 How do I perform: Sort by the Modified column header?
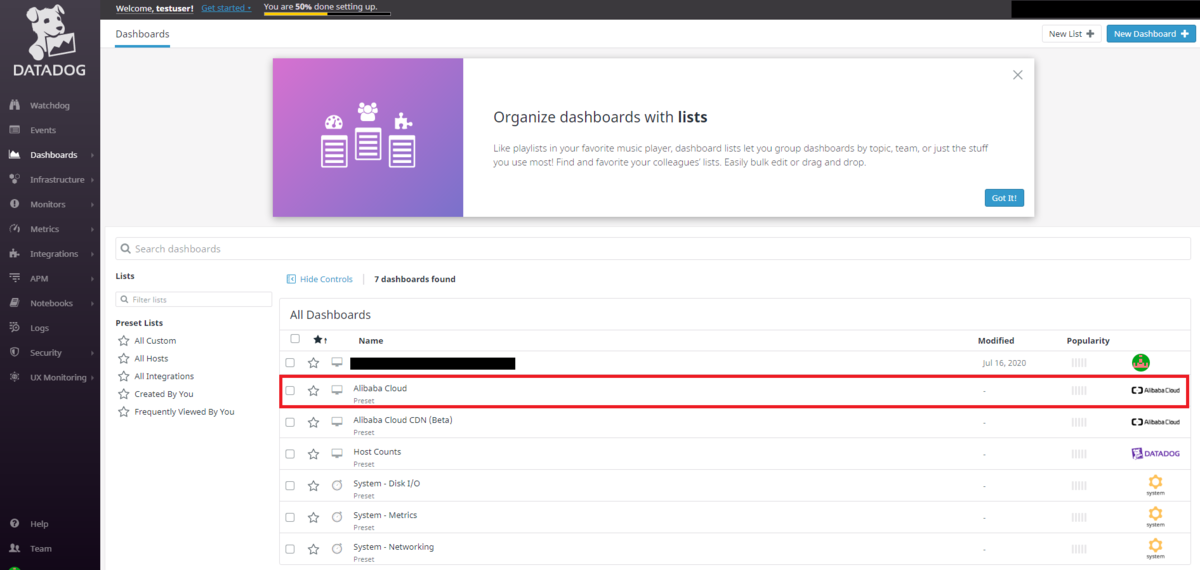click(x=996, y=341)
